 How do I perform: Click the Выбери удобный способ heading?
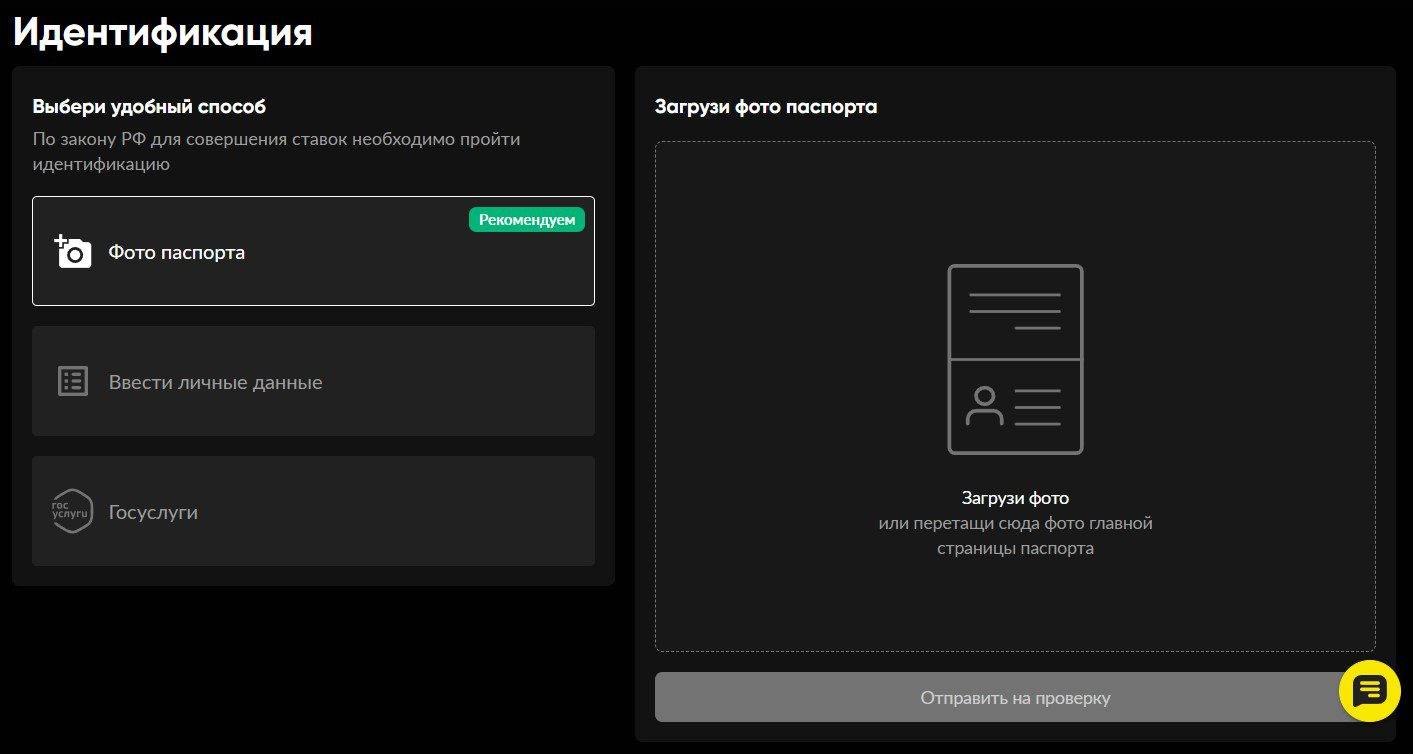(x=149, y=106)
